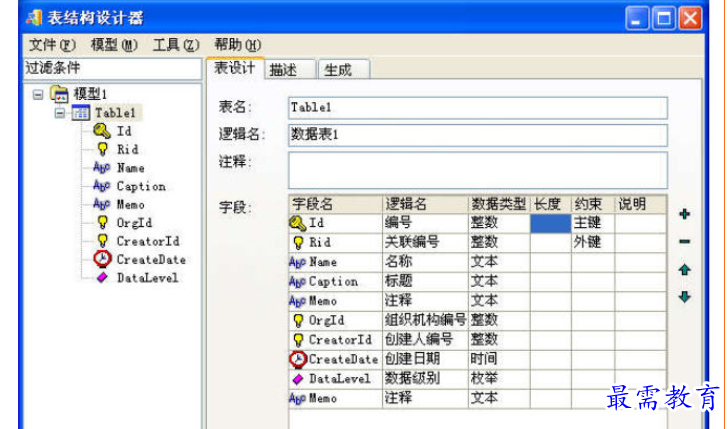Click the bulb icon in Rid grid row
The image size is (728, 429).
298,242
